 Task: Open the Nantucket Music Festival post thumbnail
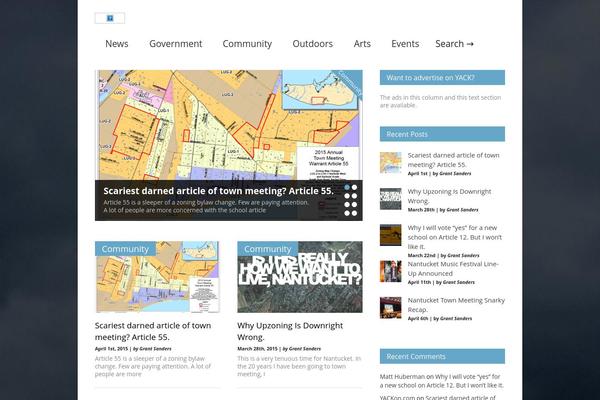(391, 271)
